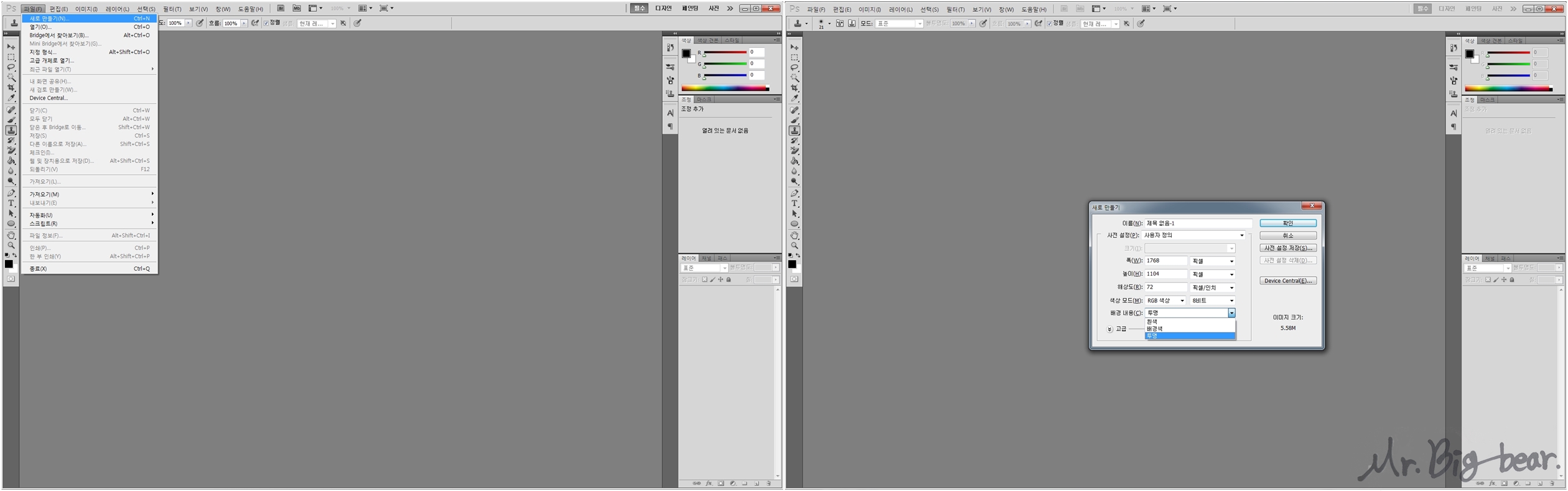Viewport: 1568px width, 491px height.
Task: Select Pen tool in right window
Action: coord(795,194)
